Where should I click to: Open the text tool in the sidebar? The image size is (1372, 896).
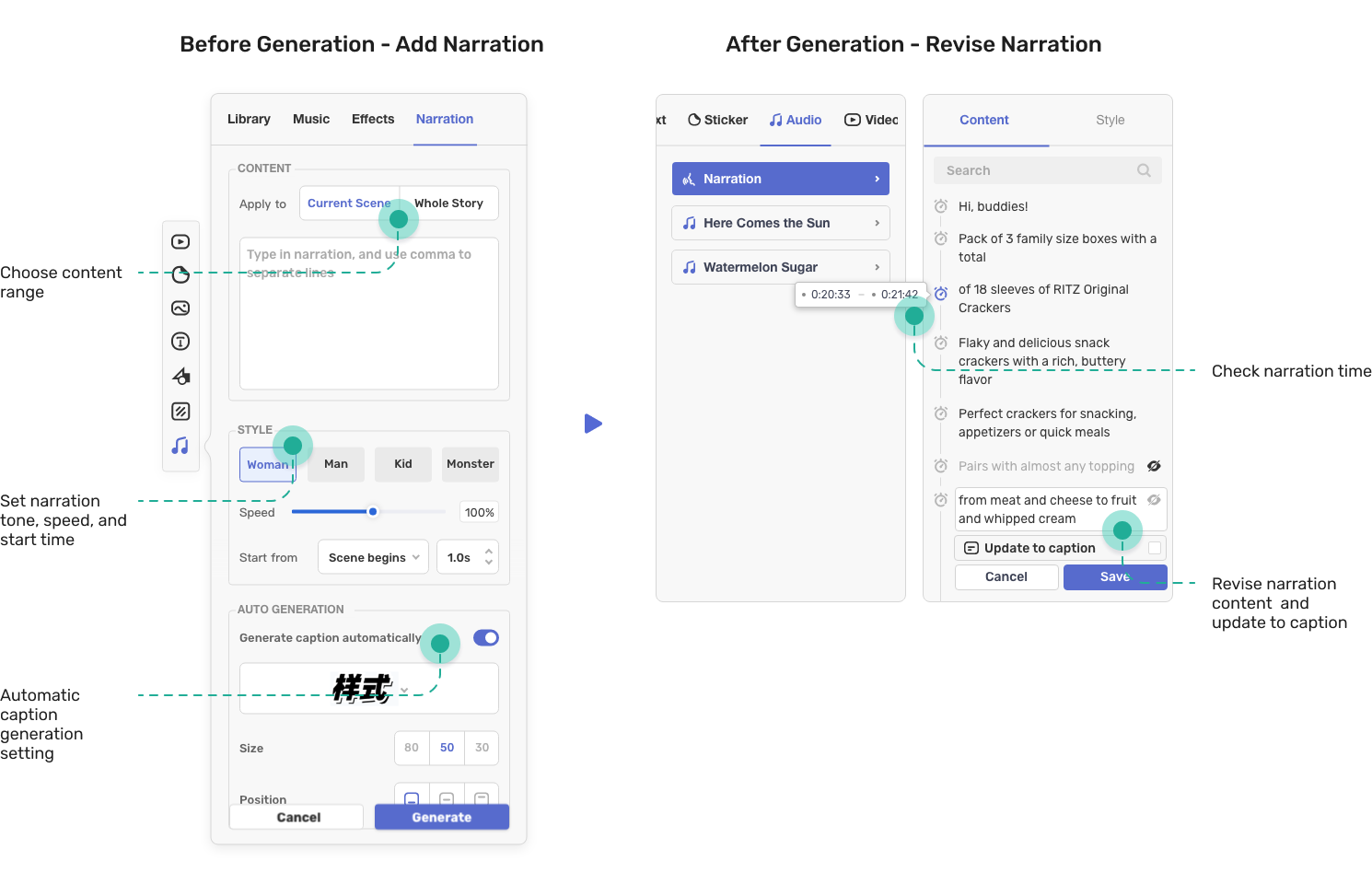click(x=180, y=342)
